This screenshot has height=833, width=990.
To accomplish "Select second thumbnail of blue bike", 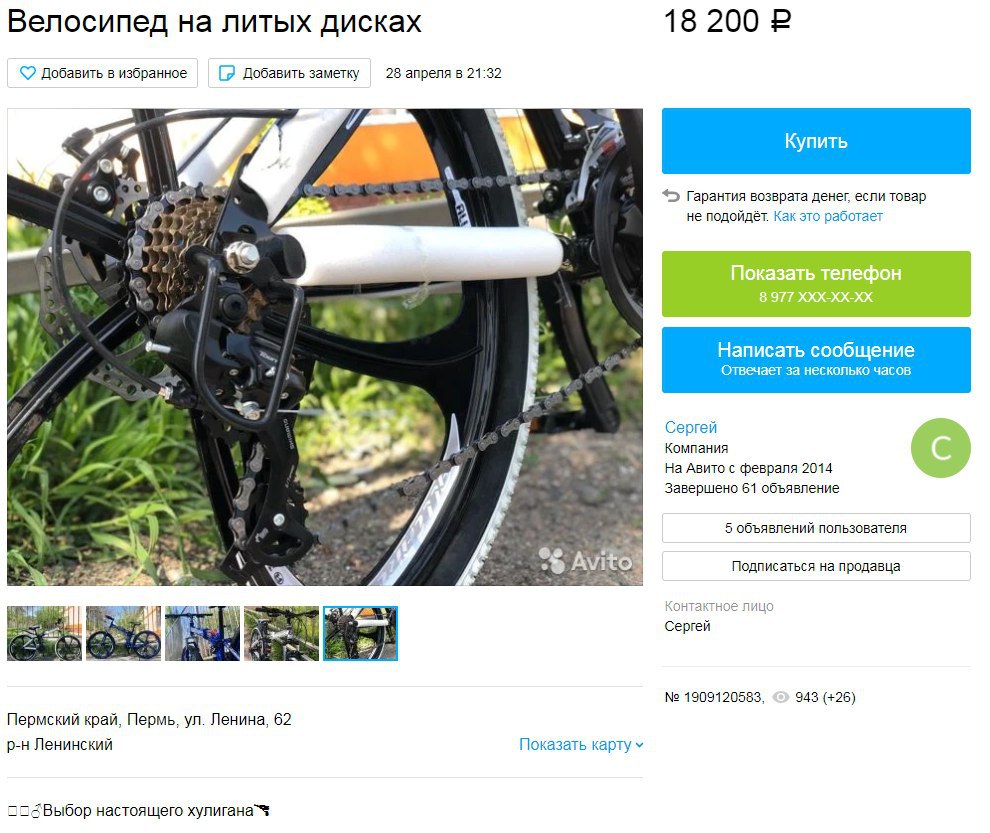I will tap(123, 633).
